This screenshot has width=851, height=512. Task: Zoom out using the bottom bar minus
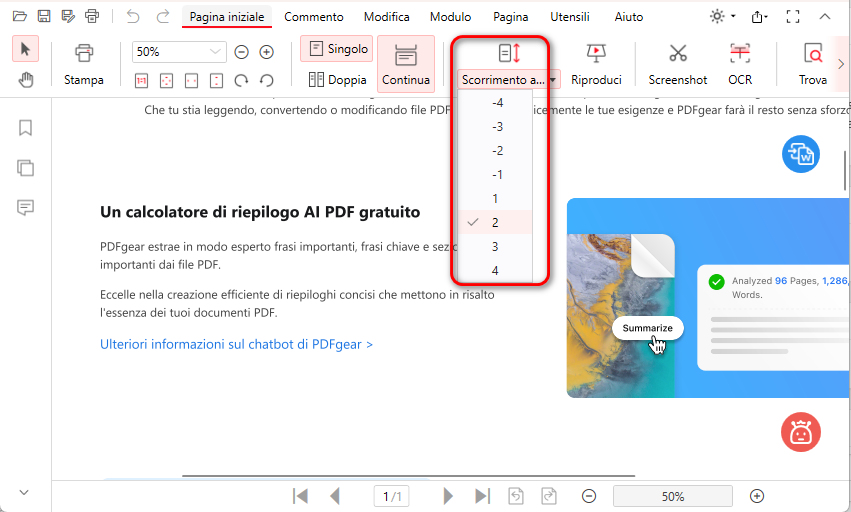pyautogui.click(x=588, y=496)
